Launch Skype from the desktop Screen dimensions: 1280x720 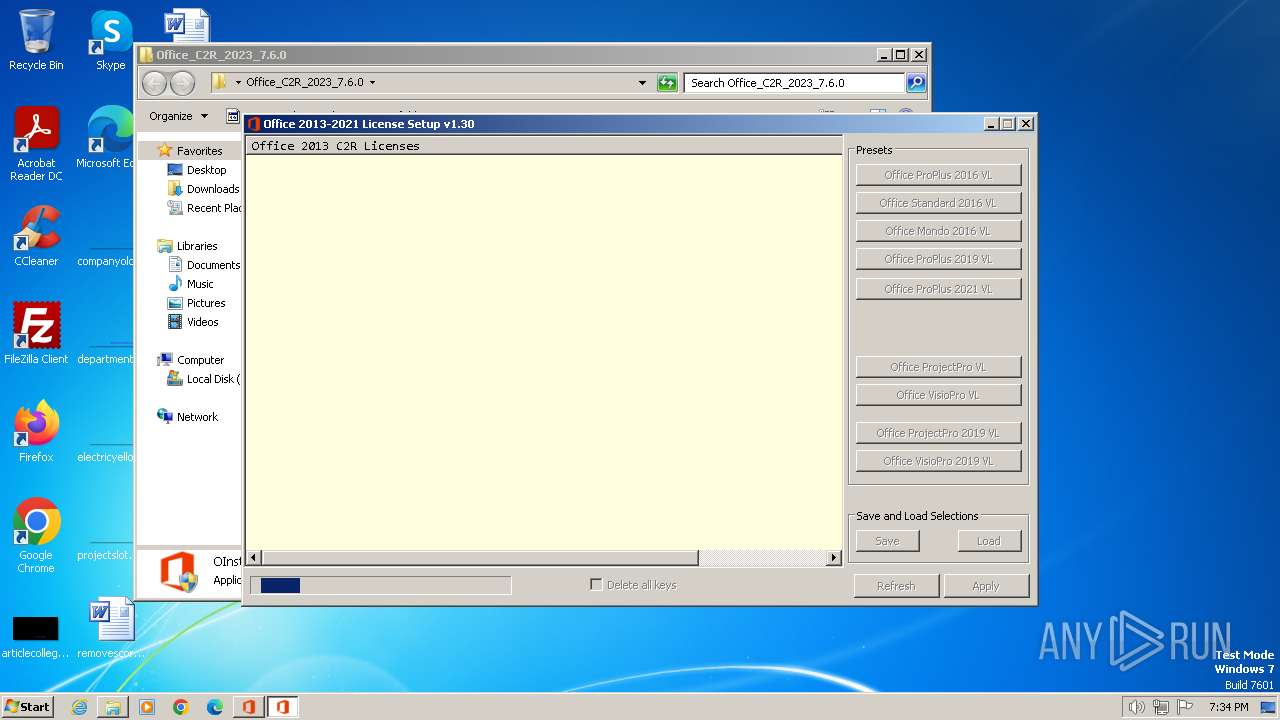pyautogui.click(x=110, y=40)
